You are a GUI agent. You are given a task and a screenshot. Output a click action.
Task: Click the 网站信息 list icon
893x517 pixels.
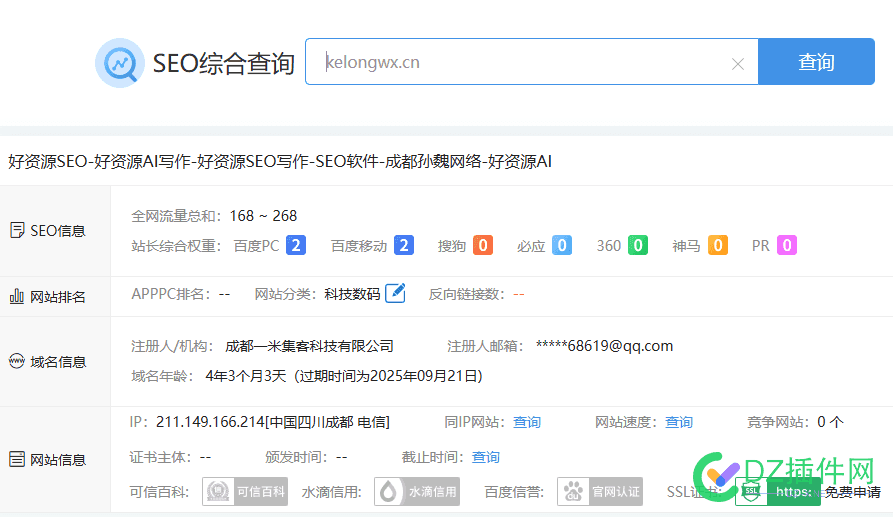(x=17, y=459)
